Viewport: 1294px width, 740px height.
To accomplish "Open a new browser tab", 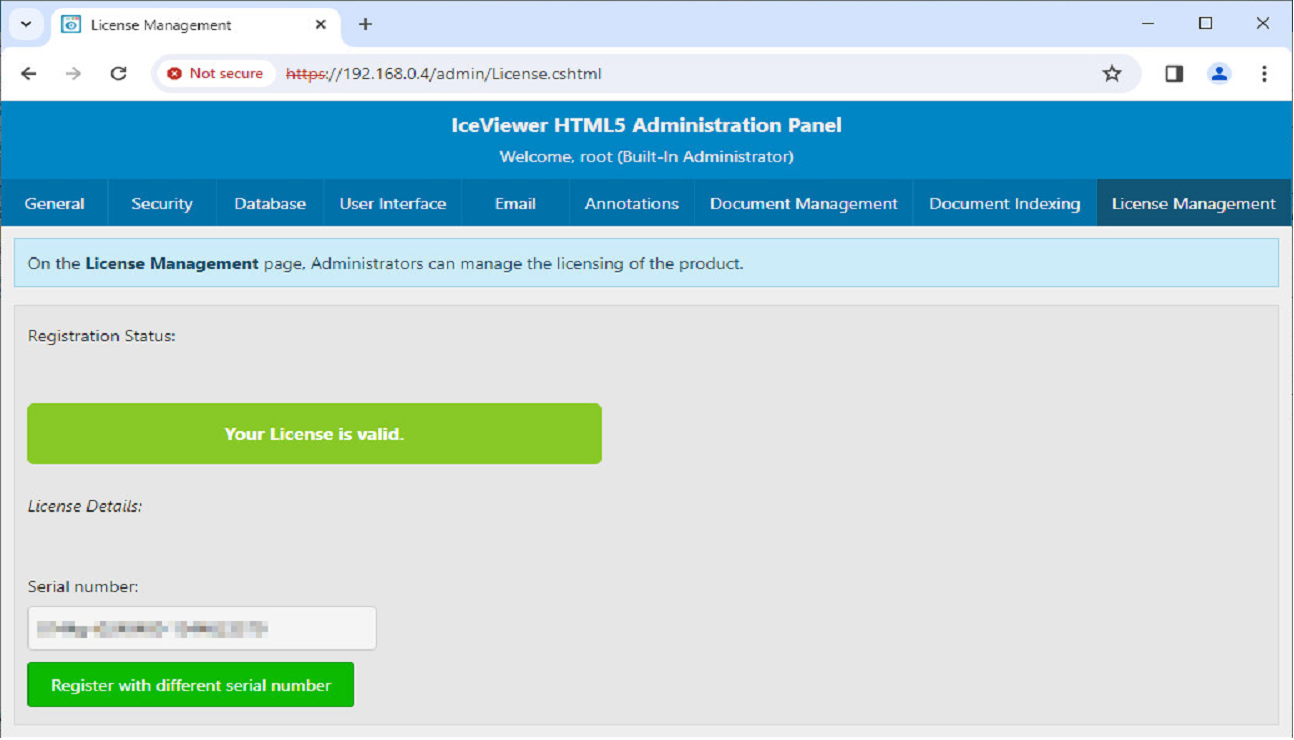I will [365, 24].
